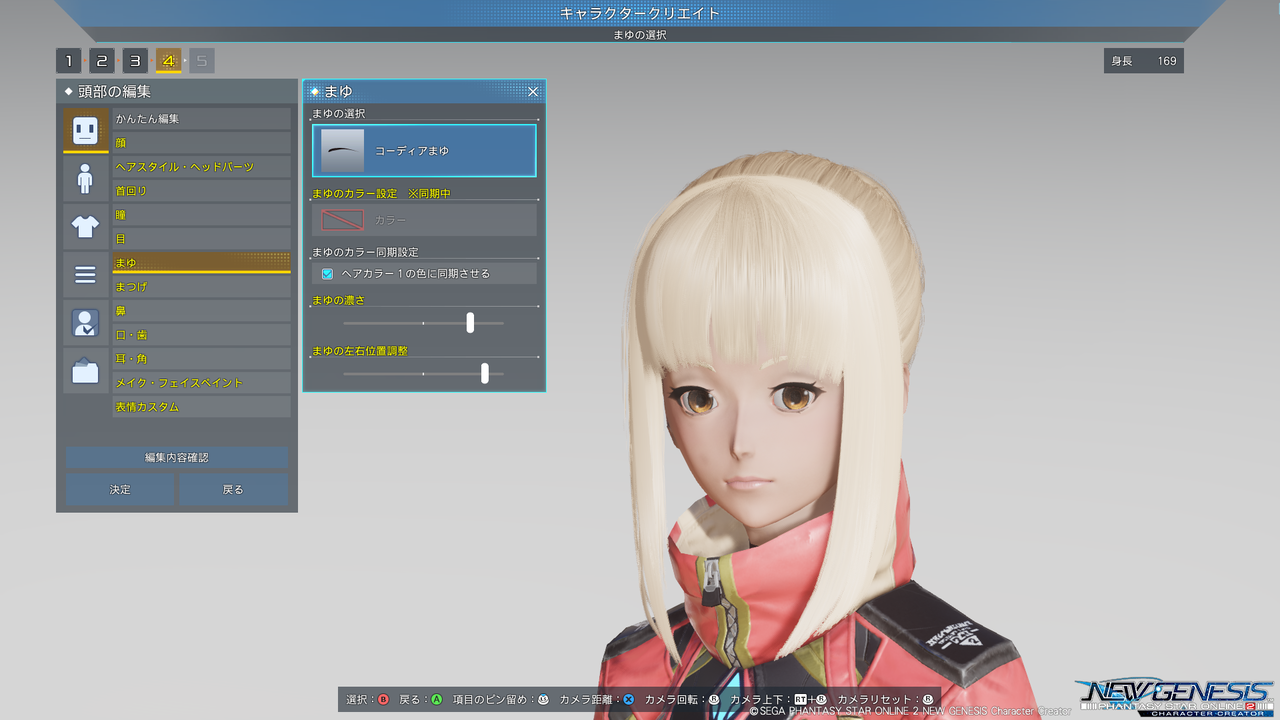The width and height of the screenshot is (1280, 720).
Task: Open the 首回り menu entry
Action: pyautogui.click(x=202, y=191)
